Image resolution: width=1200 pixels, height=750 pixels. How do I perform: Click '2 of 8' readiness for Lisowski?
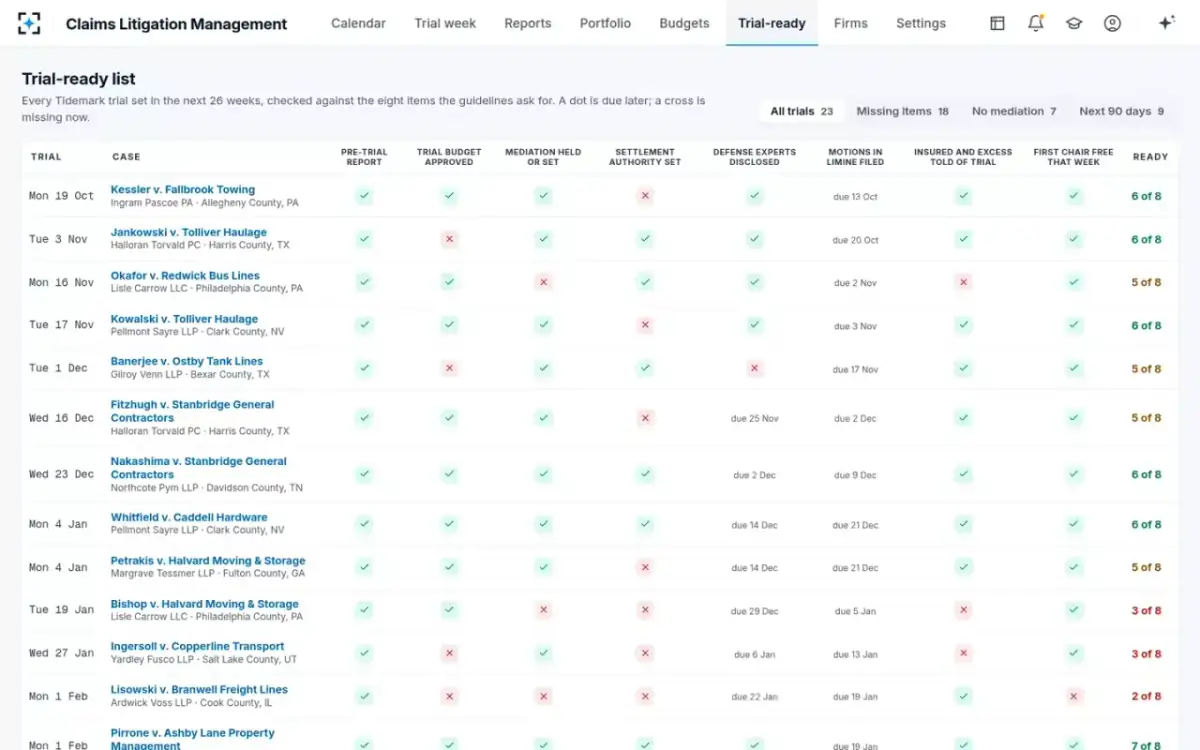pos(1146,696)
